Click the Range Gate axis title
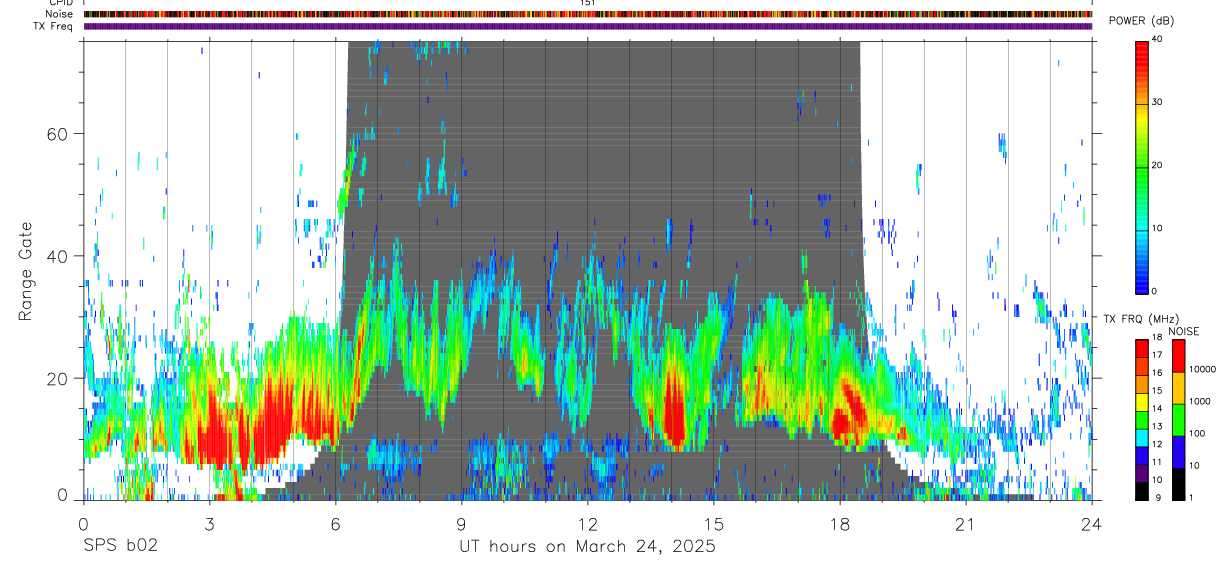The image size is (1228, 567). (x=26, y=273)
